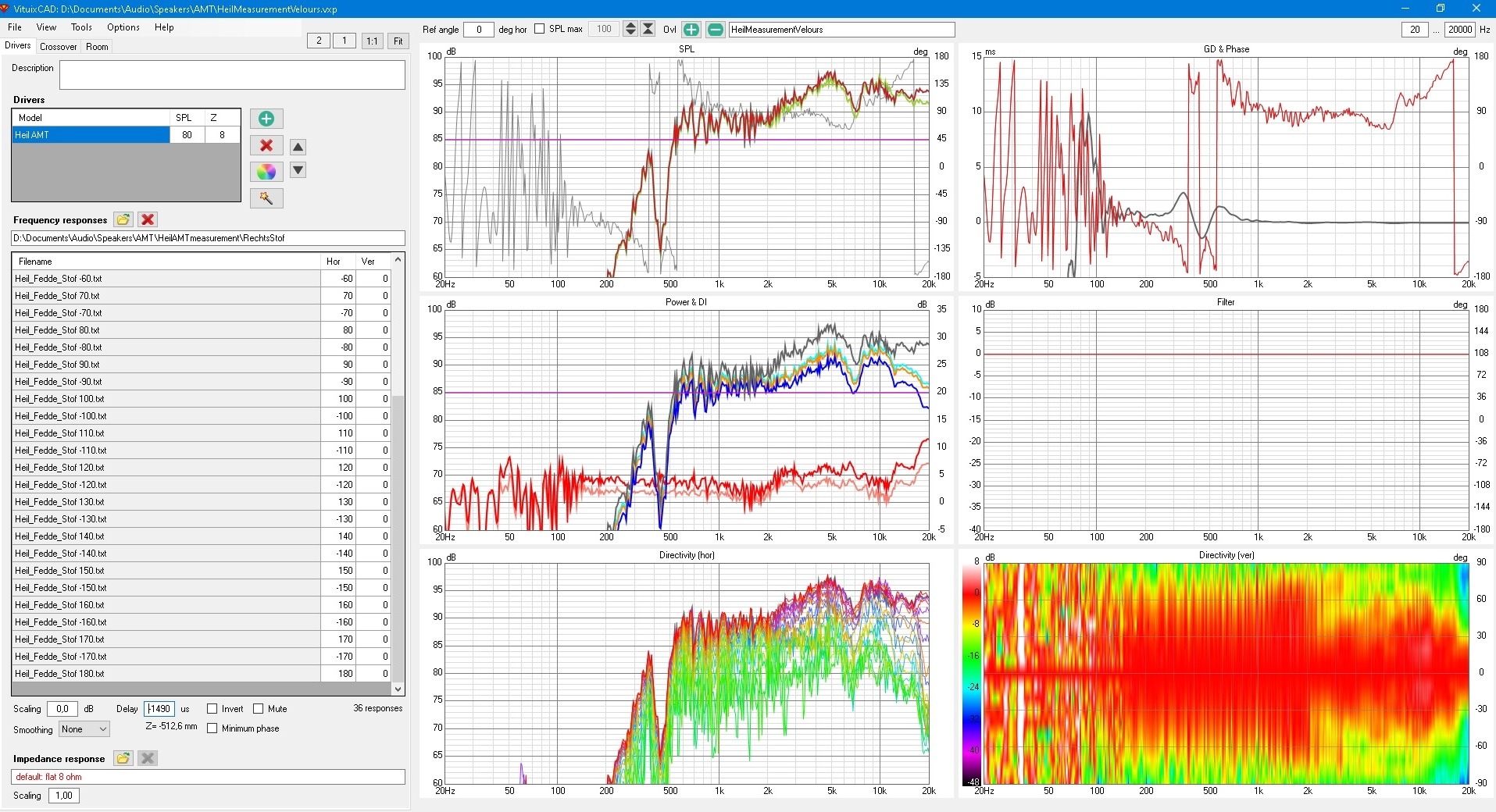Add a new driver with the green plus button
Viewport: 1496px width, 812px height.
(x=266, y=119)
